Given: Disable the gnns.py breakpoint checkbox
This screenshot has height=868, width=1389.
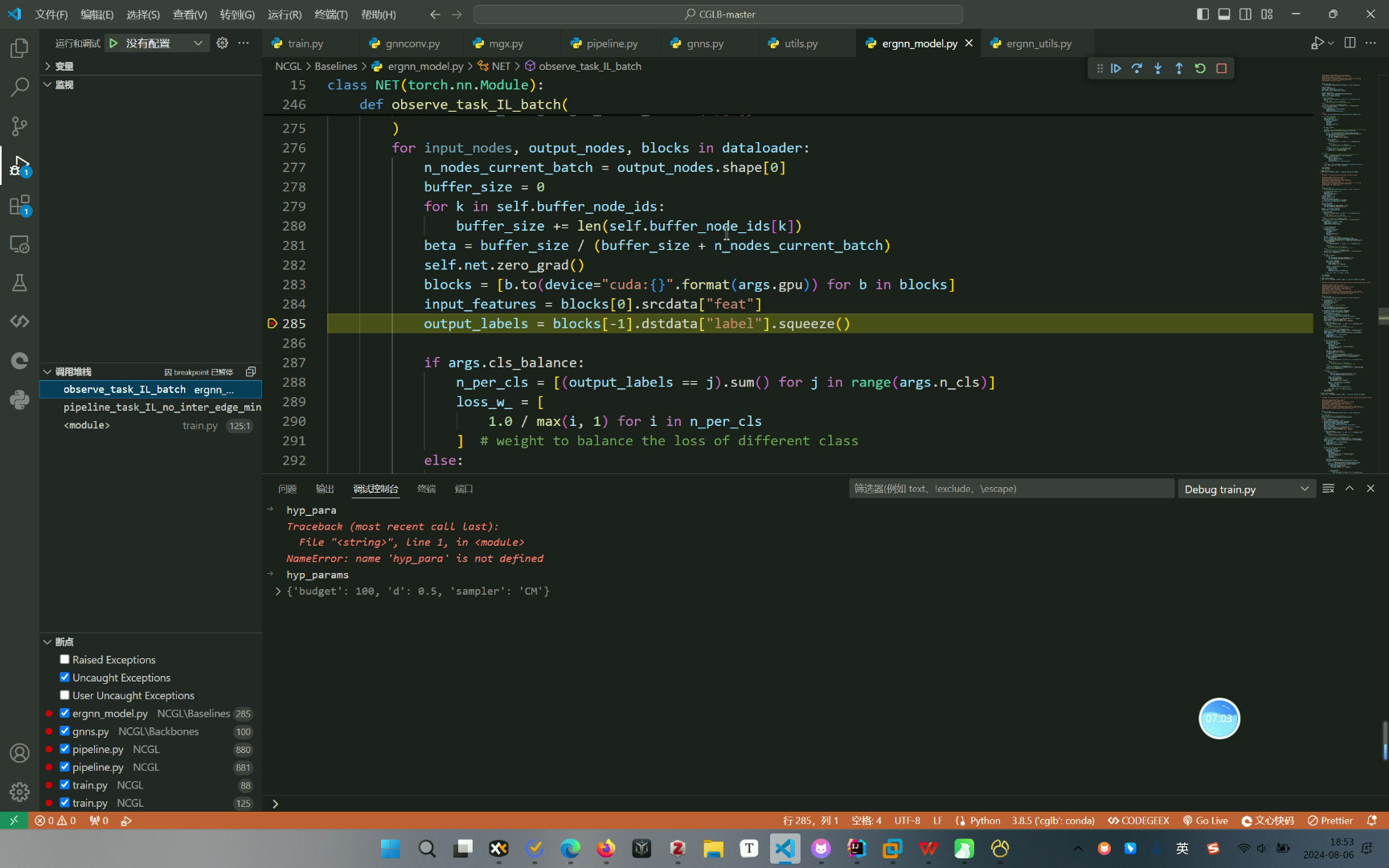Looking at the screenshot, I should click(65, 731).
